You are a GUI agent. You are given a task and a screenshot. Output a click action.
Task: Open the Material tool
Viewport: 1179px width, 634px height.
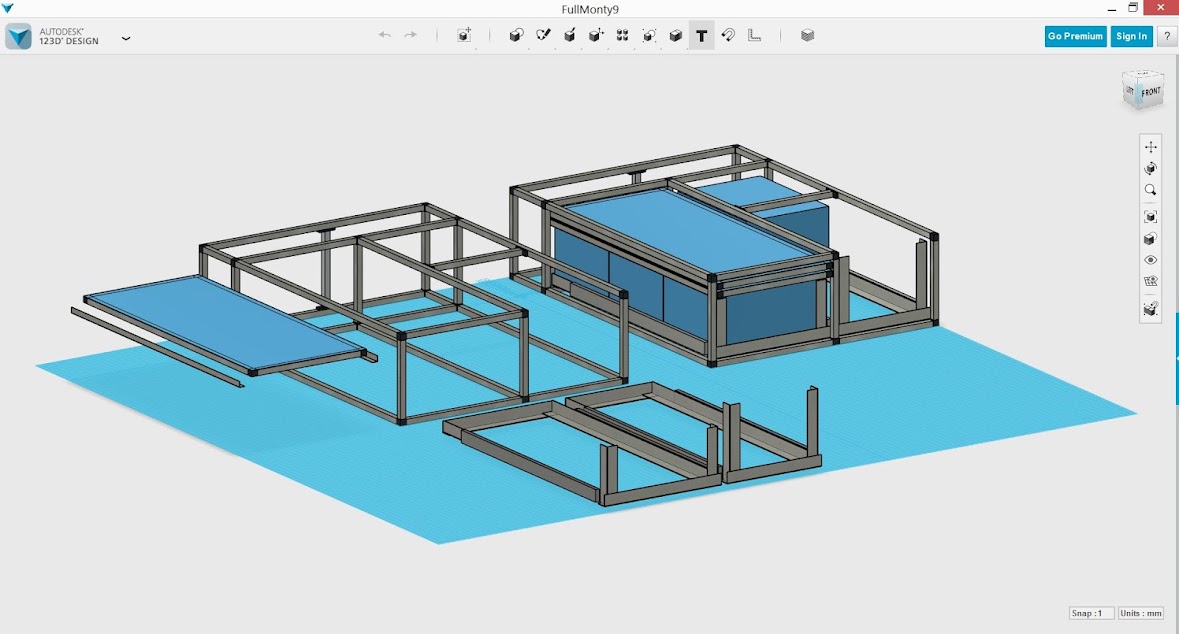click(x=807, y=36)
